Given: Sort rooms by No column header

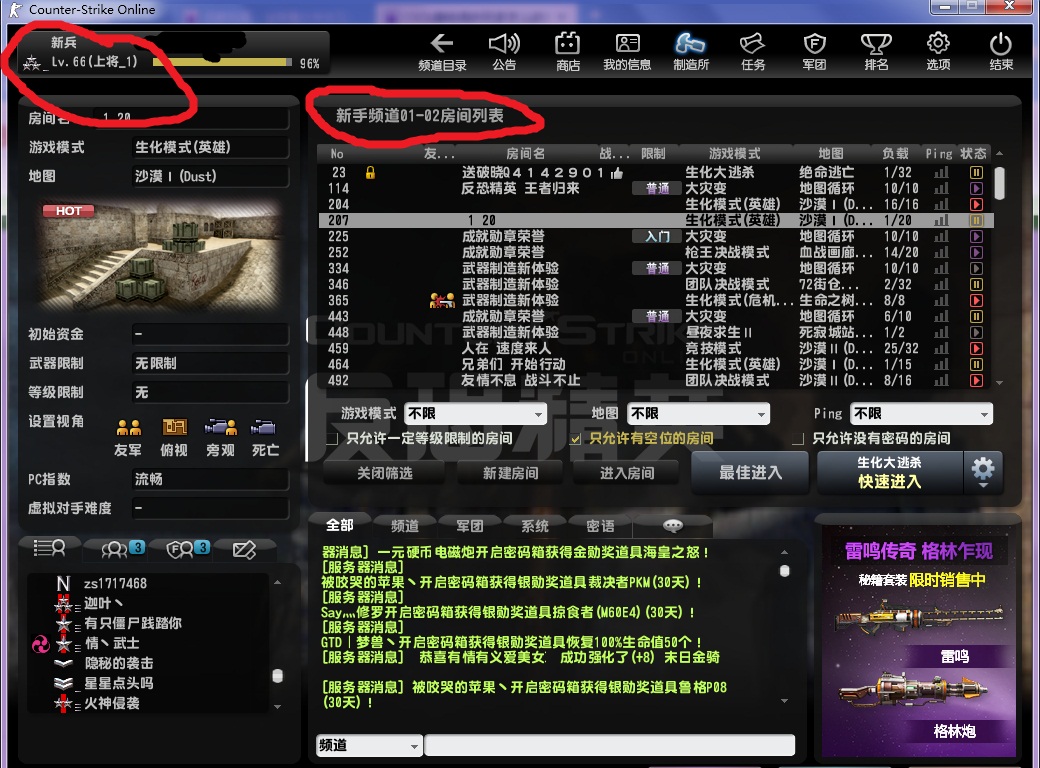Looking at the screenshot, I should click(337, 154).
